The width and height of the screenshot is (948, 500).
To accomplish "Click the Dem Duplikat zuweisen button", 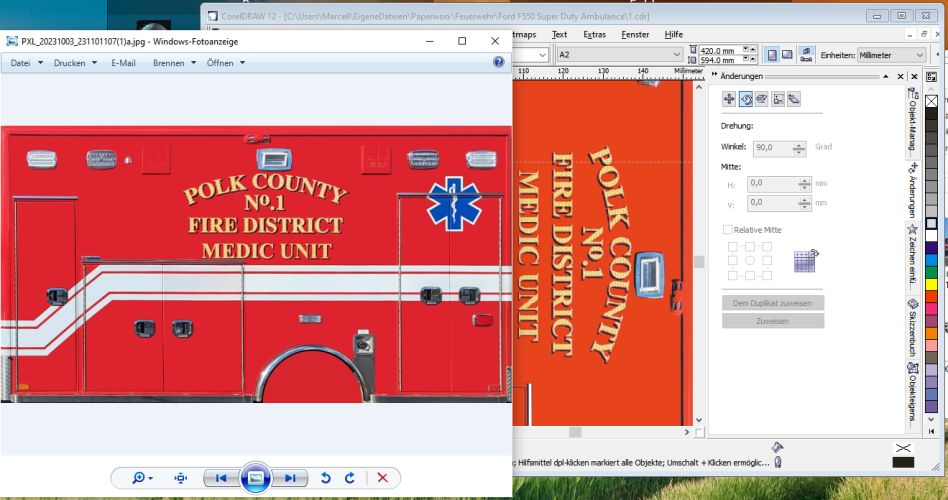I will pos(773,303).
